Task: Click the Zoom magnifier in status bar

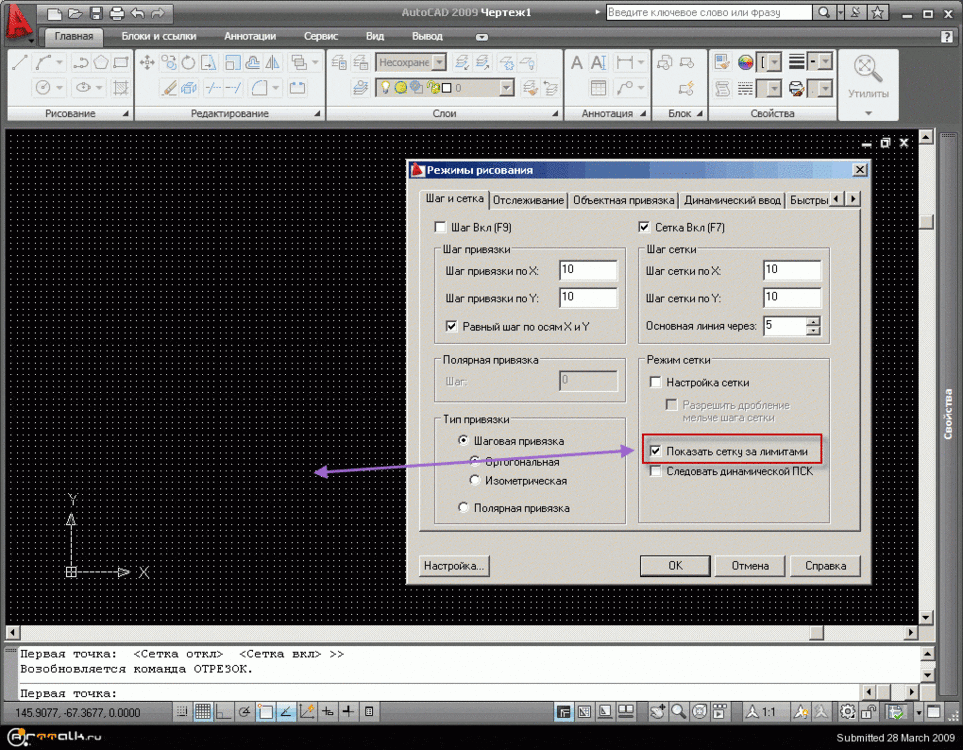Action: tap(678, 712)
